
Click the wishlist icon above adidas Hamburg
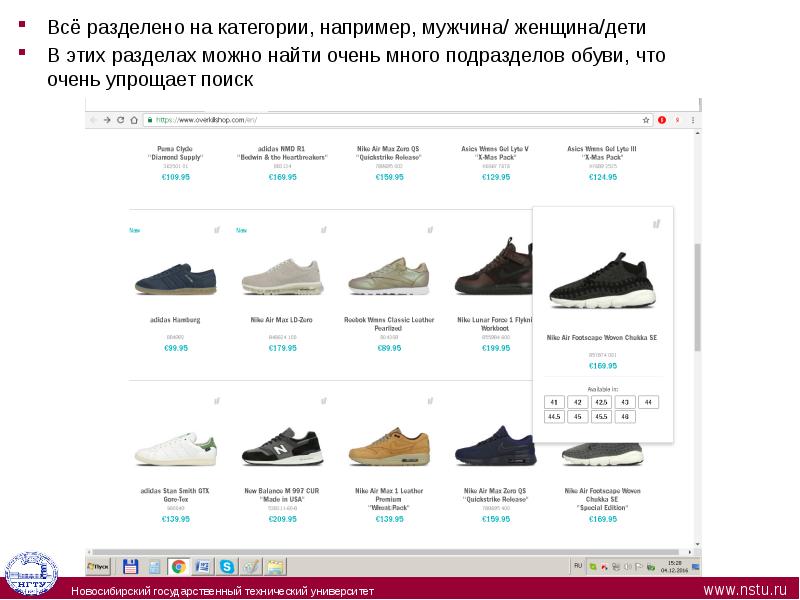click(x=217, y=230)
